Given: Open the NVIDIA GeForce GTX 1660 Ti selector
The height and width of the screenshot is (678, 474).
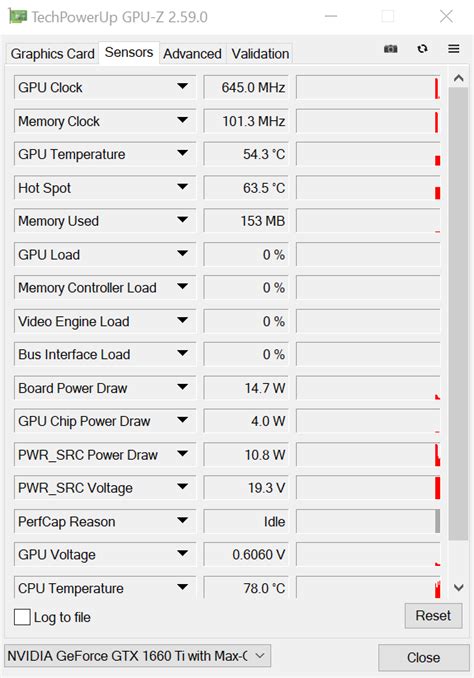Looking at the screenshot, I should click(x=138, y=656).
